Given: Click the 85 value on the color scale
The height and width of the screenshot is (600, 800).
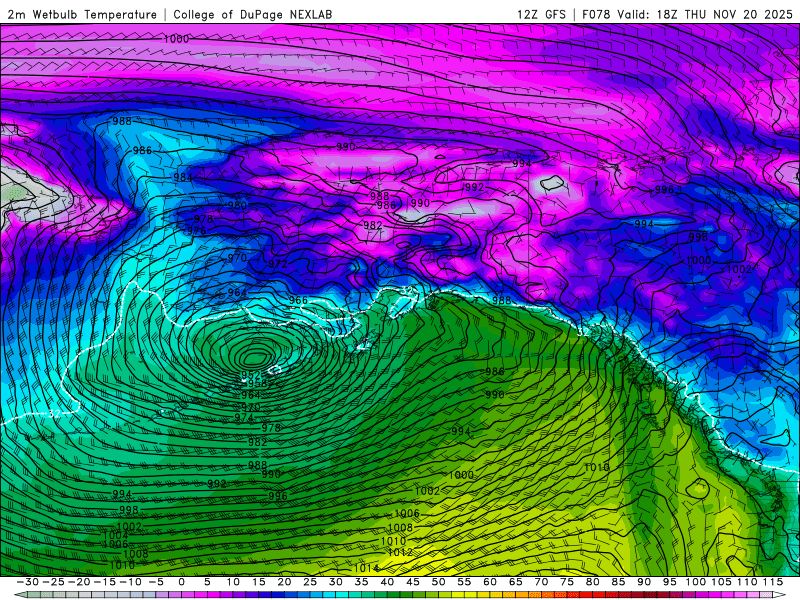Looking at the screenshot, I should [x=618, y=582].
